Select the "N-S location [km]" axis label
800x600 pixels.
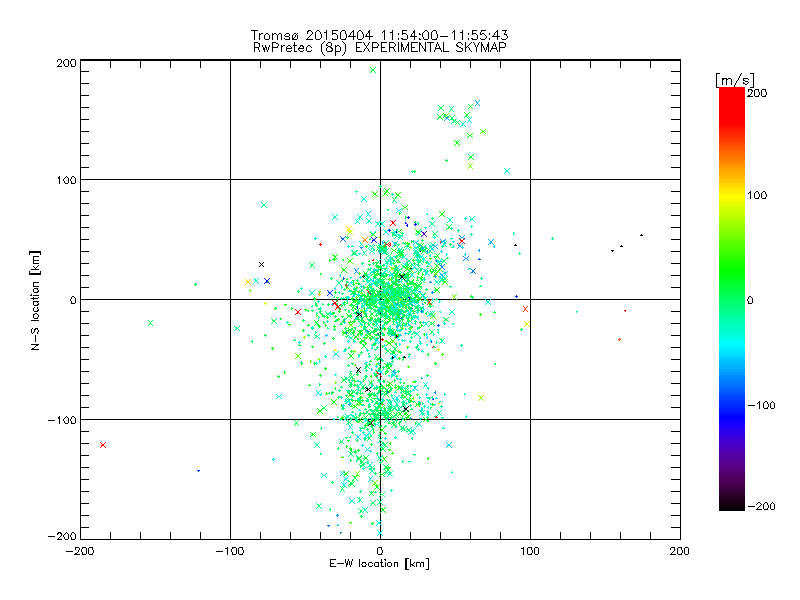tap(35, 300)
